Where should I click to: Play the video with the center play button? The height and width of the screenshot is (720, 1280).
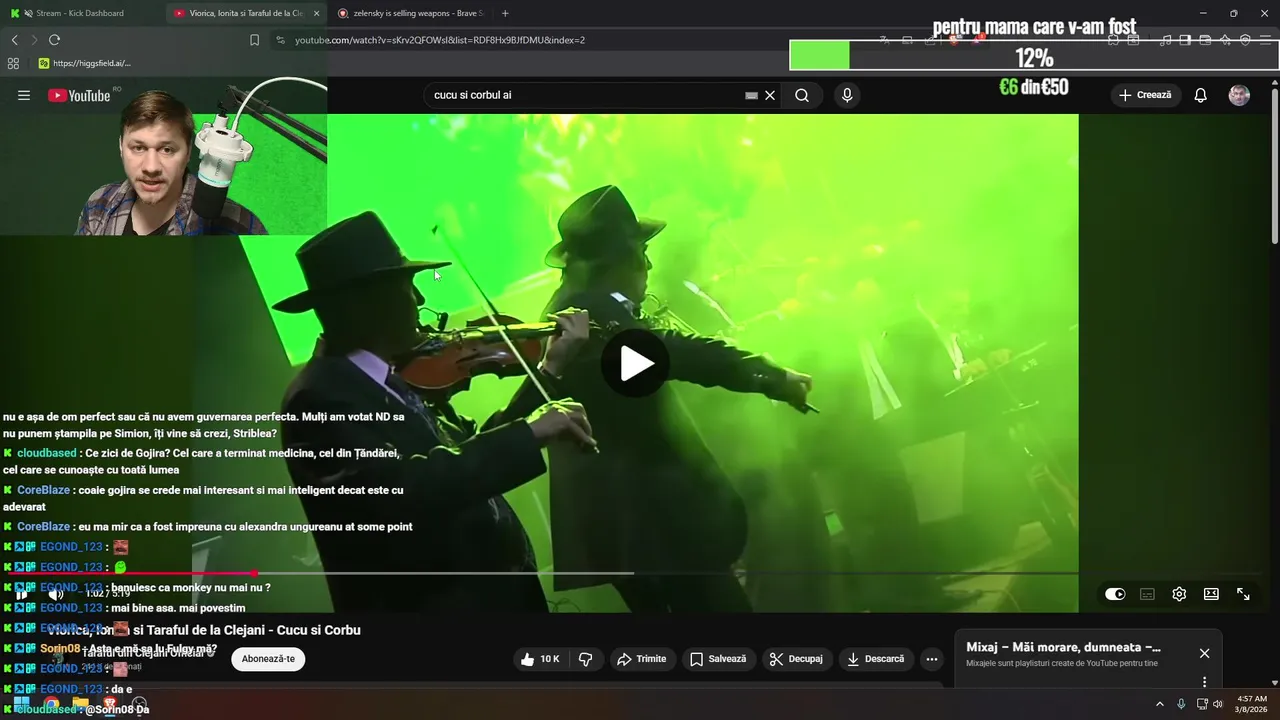(635, 363)
